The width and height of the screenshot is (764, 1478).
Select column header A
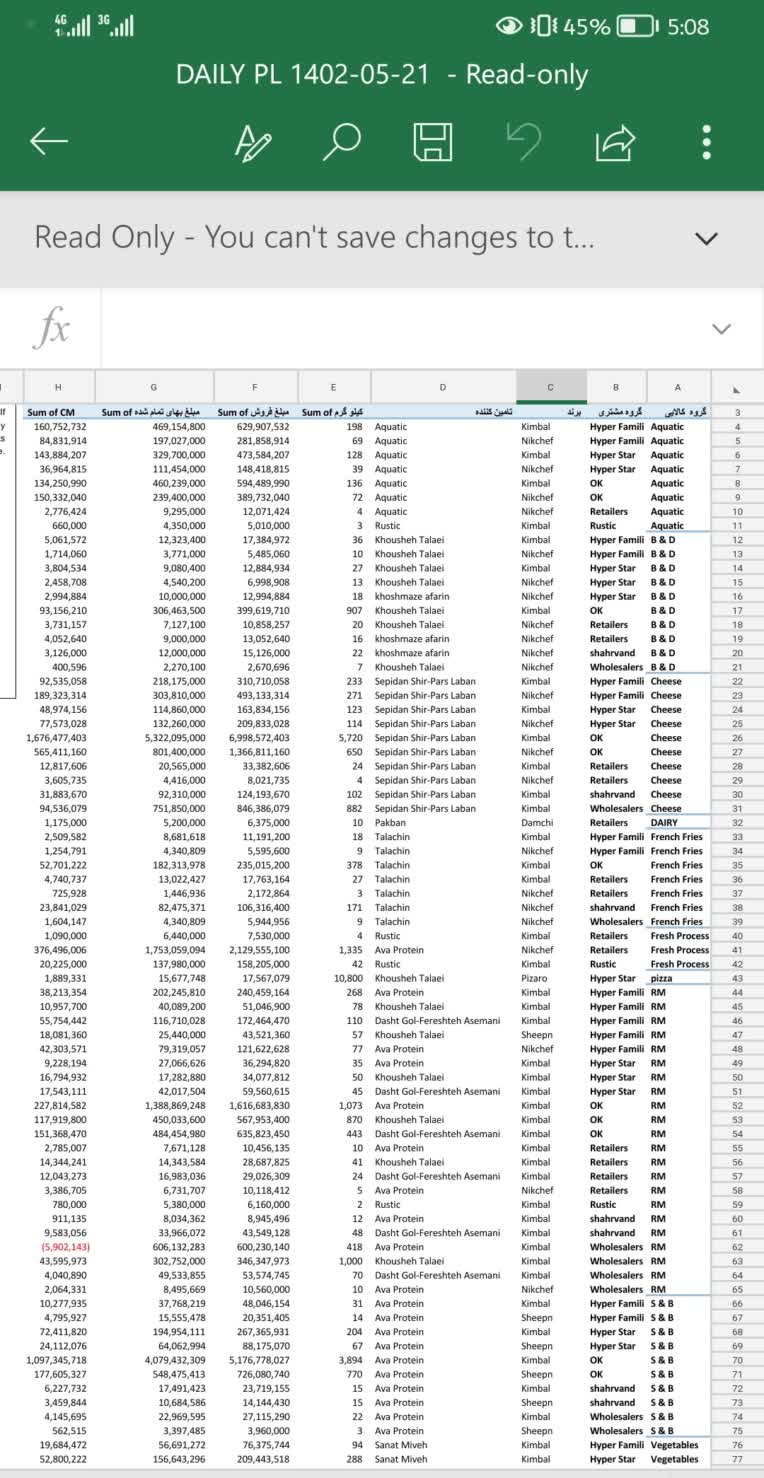tap(678, 388)
